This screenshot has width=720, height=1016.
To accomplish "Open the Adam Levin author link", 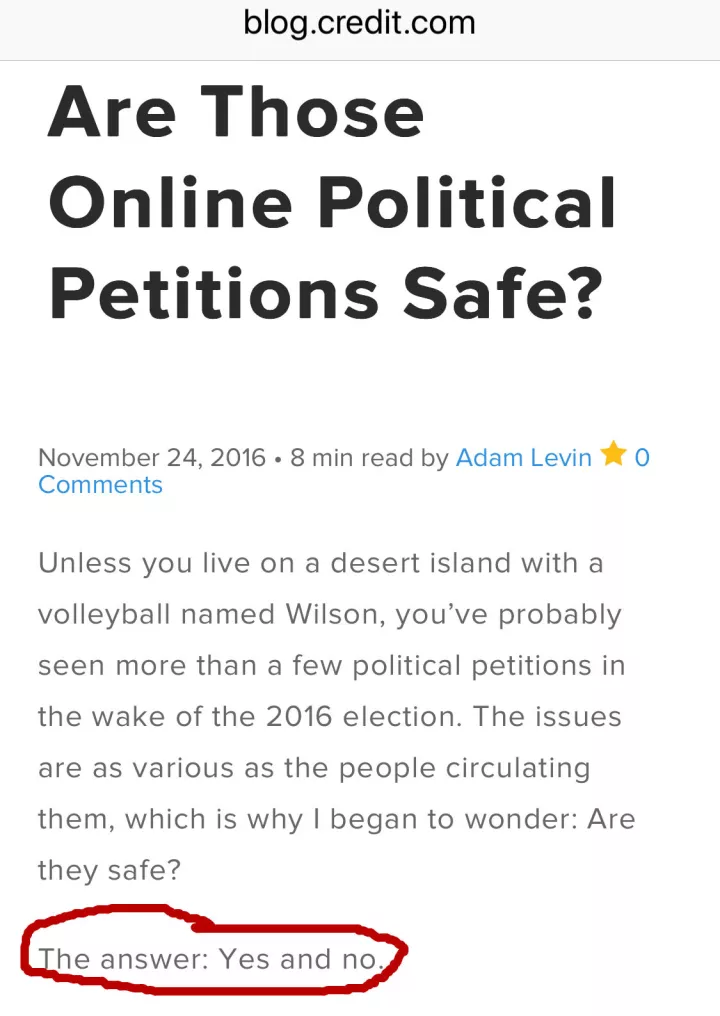I will [x=524, y=457].
